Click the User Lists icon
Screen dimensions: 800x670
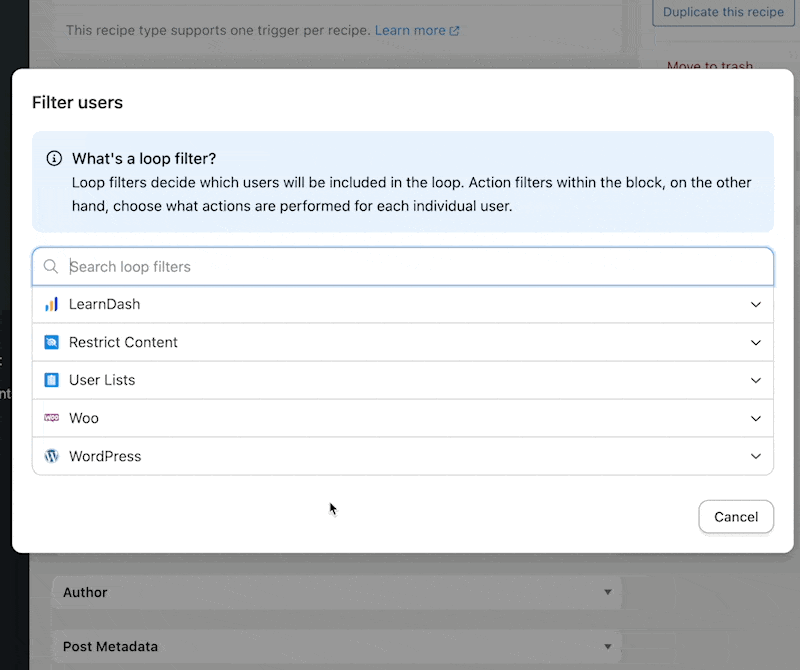click(x=51, y=380)
